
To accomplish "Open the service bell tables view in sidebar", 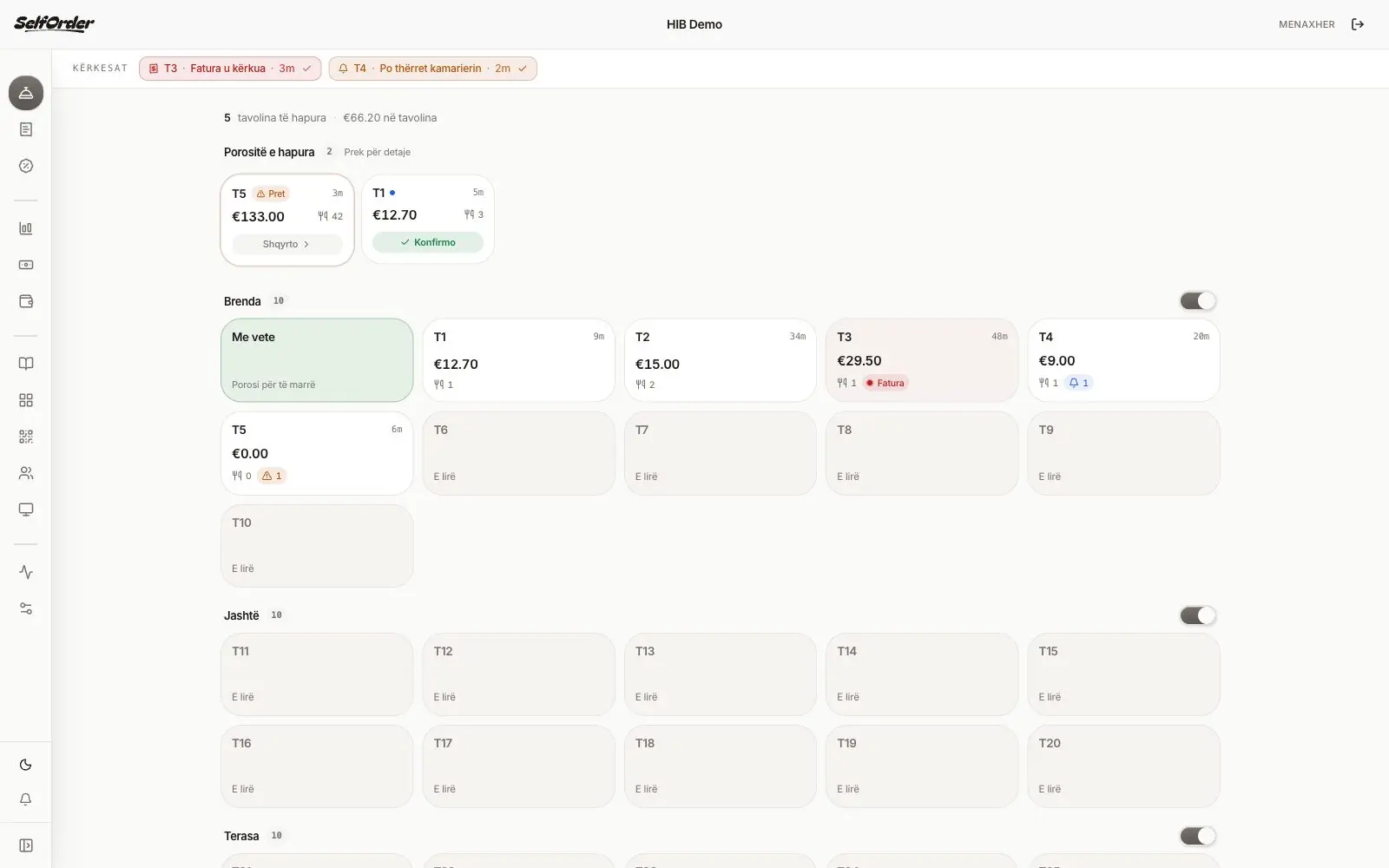I will 26,93.
